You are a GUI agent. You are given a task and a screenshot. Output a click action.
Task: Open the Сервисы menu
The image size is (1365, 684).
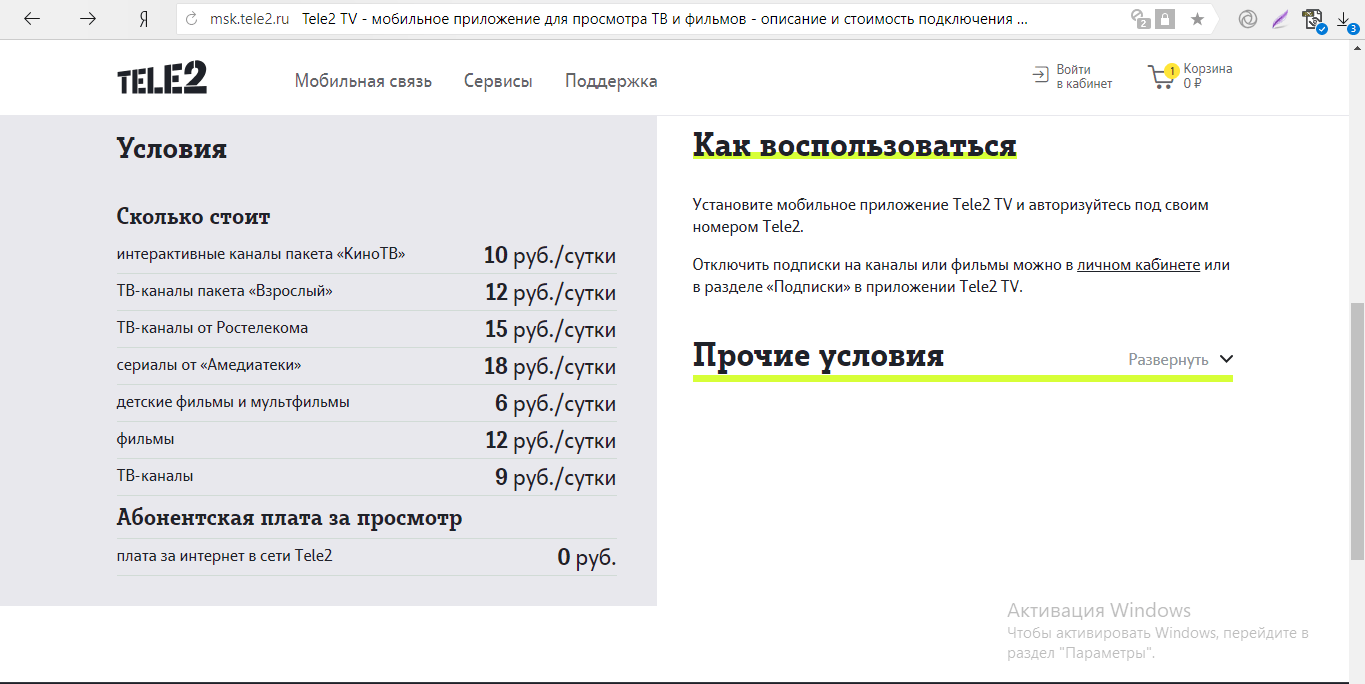coord(498,81)
